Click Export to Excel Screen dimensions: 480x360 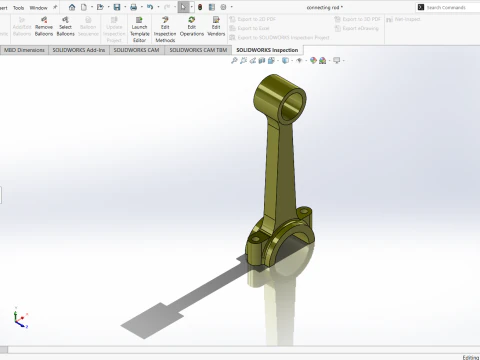[249, 28]
